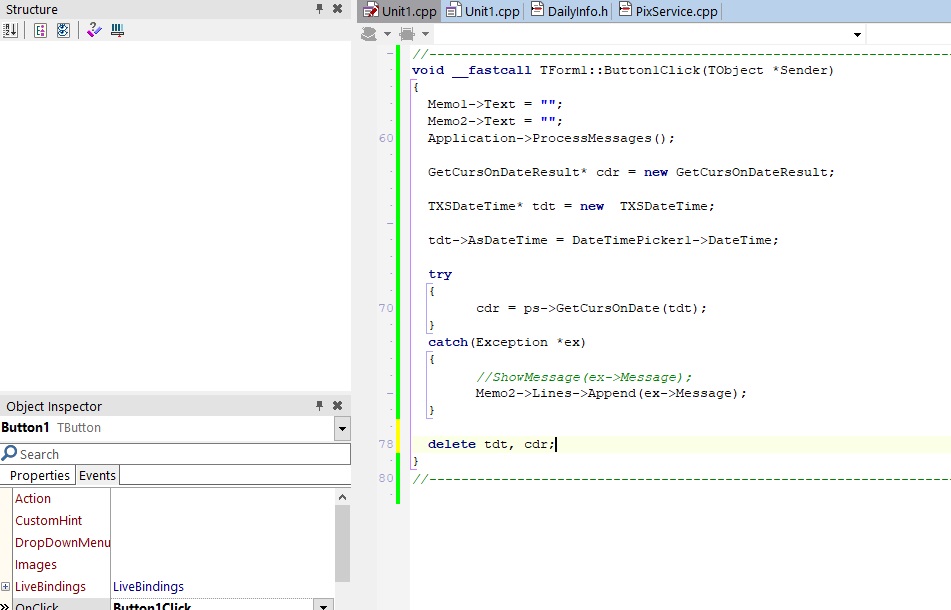
Task: Sort the Structure view alphabetically
Action: point(10,30)
